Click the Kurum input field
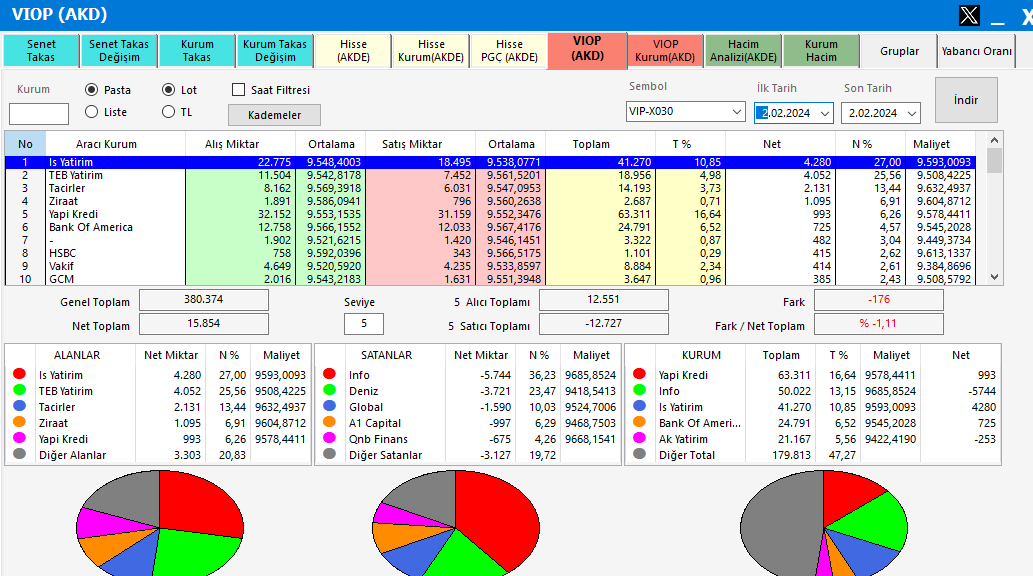 (39, 113)
